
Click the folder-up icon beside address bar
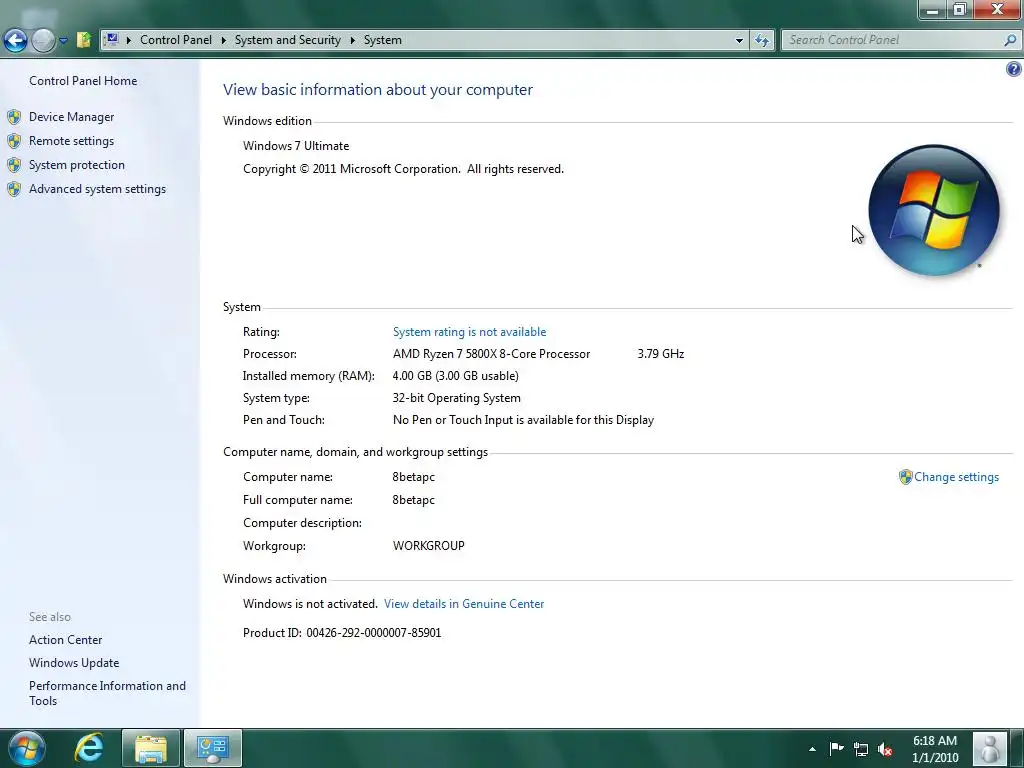click(x=84, y=40)
